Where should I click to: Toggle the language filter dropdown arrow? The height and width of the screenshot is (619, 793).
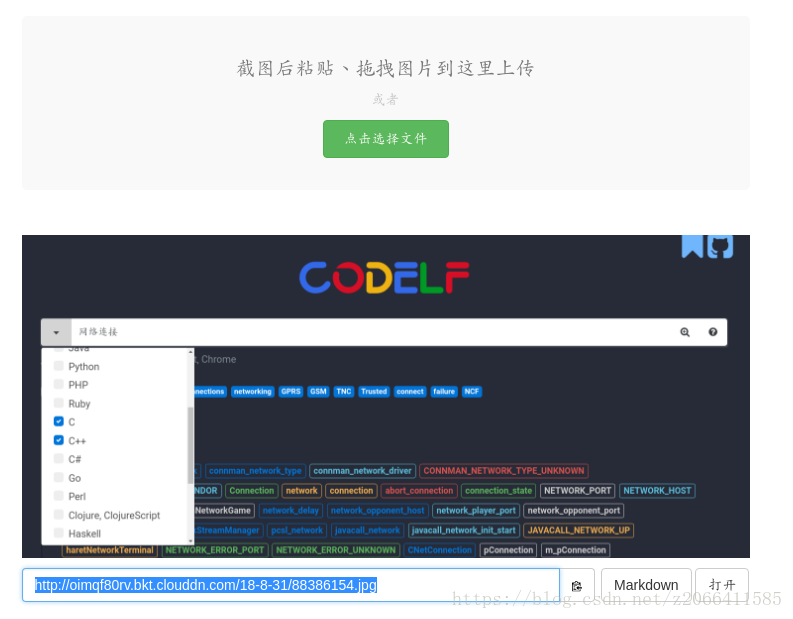tap(56, 332)
